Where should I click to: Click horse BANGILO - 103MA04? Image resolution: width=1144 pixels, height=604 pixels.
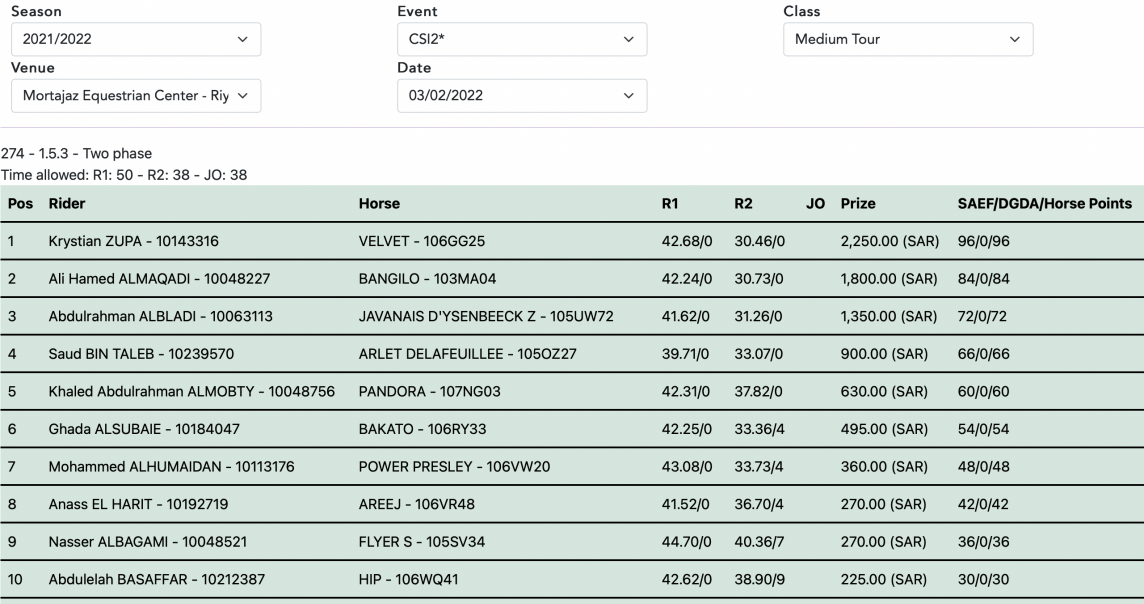[x=428, y=279]
